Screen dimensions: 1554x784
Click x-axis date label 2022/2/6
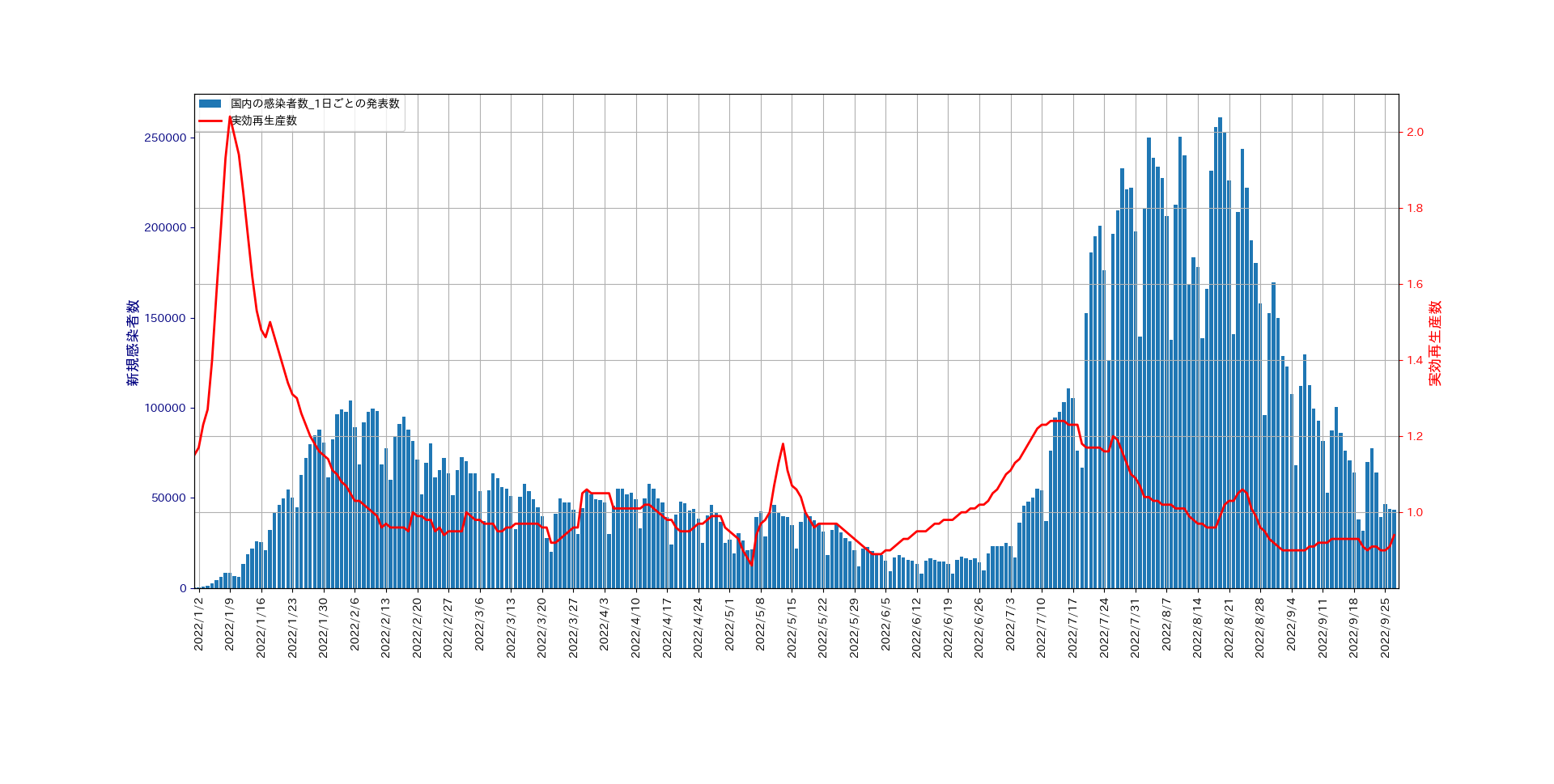point(355,624)
